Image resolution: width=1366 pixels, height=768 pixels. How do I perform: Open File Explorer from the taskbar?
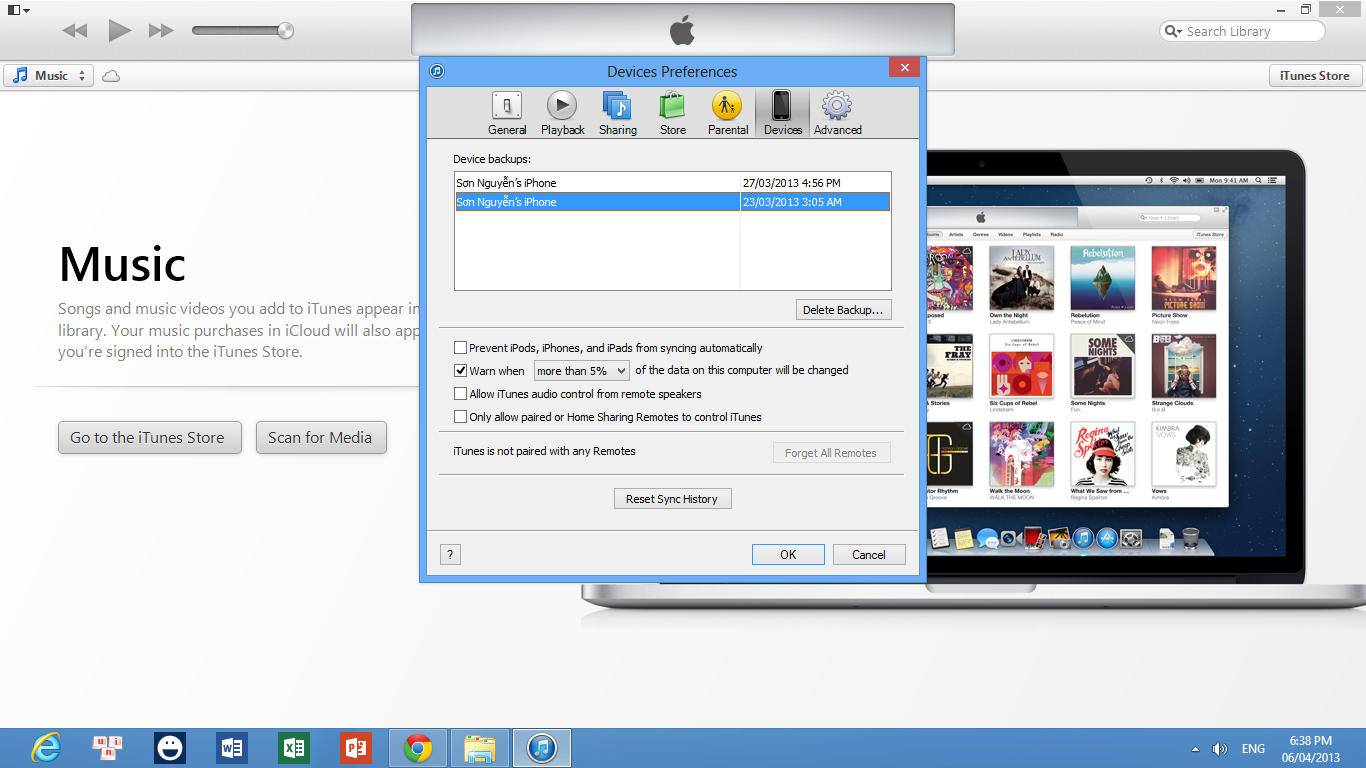pyautogui.click(x=480, y=748)
